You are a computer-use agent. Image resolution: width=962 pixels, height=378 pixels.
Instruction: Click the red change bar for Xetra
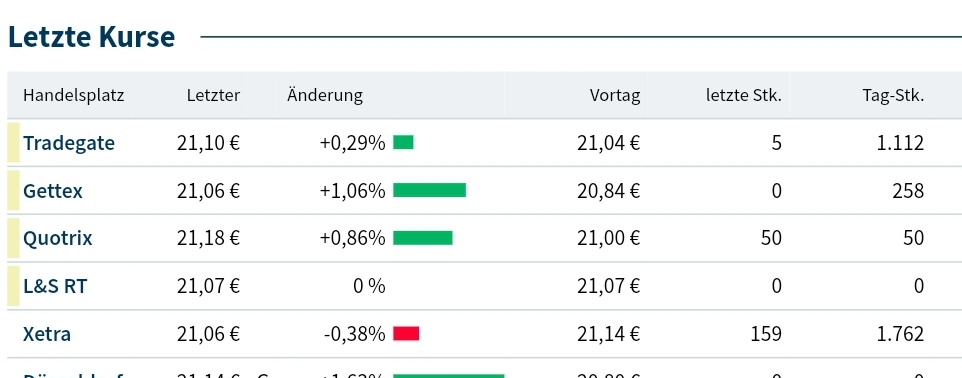pos(406,333)
